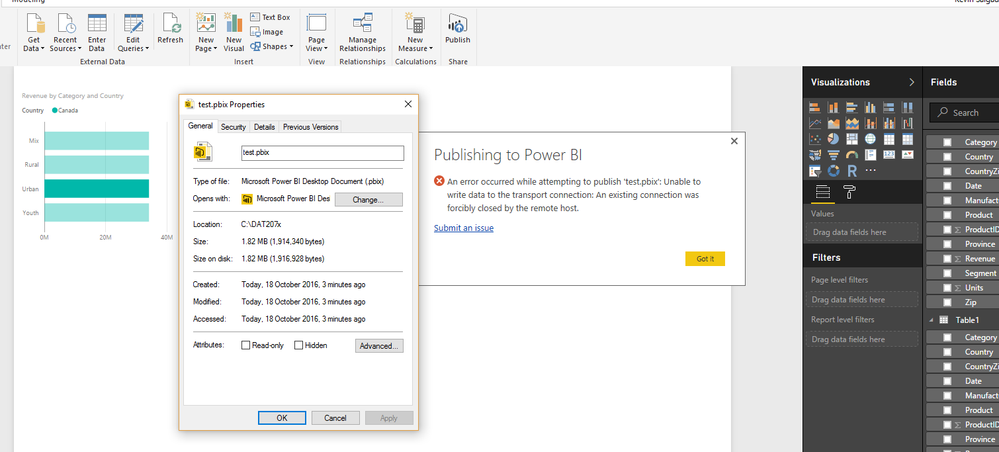The height and width of the screenshot is (452, 999).
Task: Collapse the Table1 node in Fields
Action: coord(930,320)
